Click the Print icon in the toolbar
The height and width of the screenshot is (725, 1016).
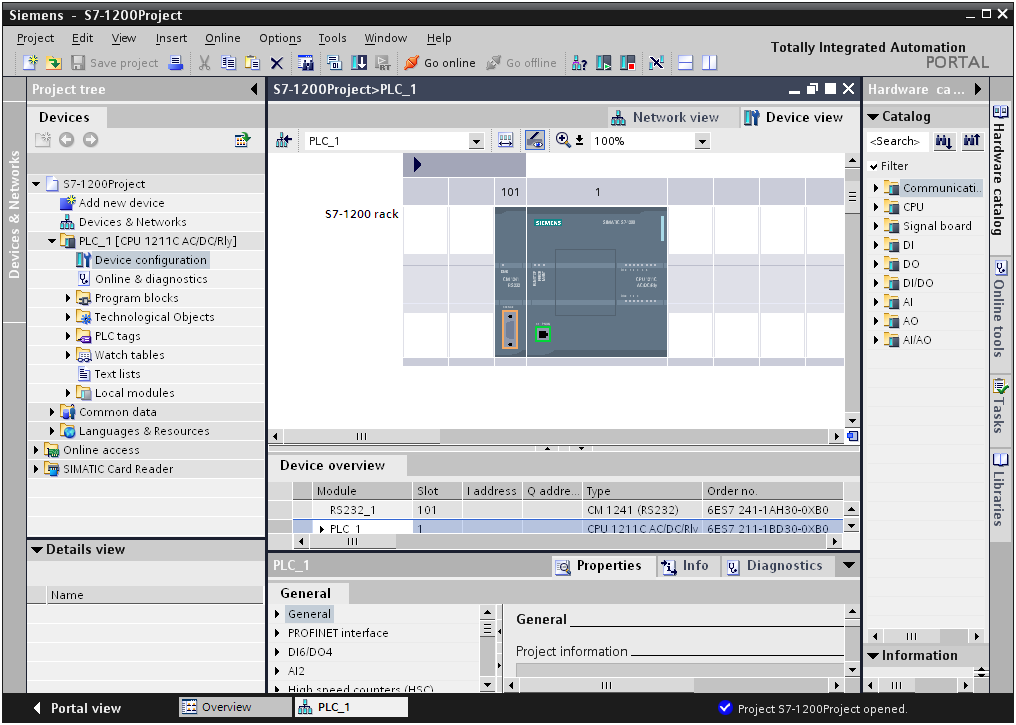[x=176, y=62]
